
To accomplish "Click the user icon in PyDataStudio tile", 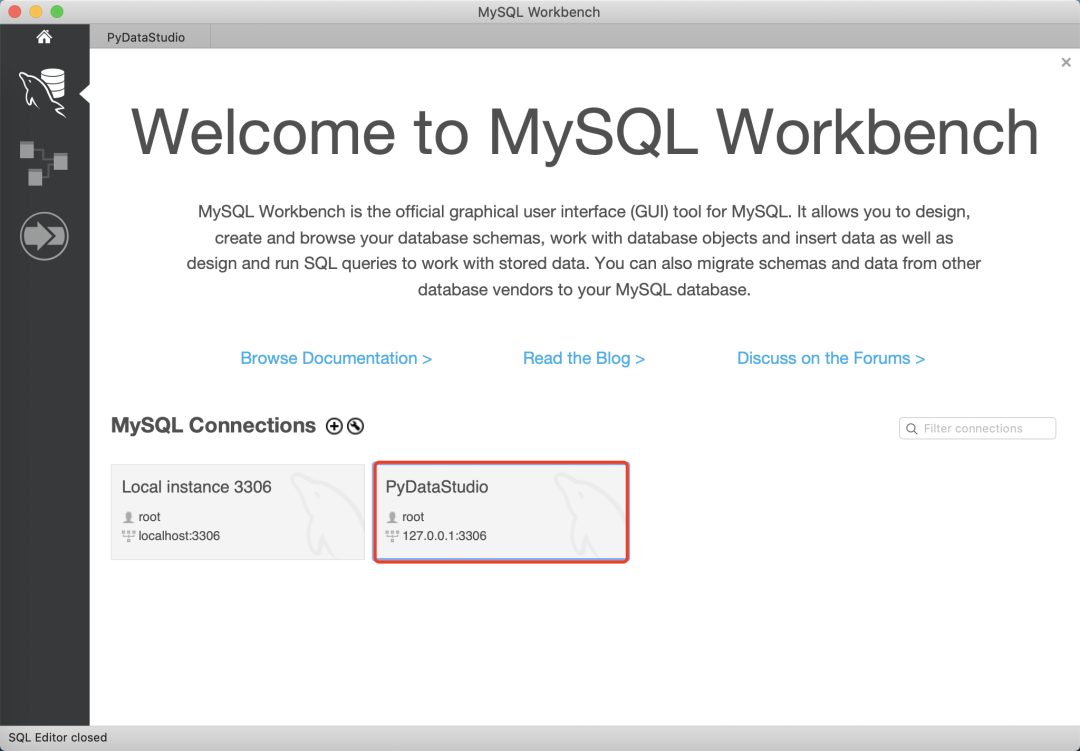I will point(392,517).
